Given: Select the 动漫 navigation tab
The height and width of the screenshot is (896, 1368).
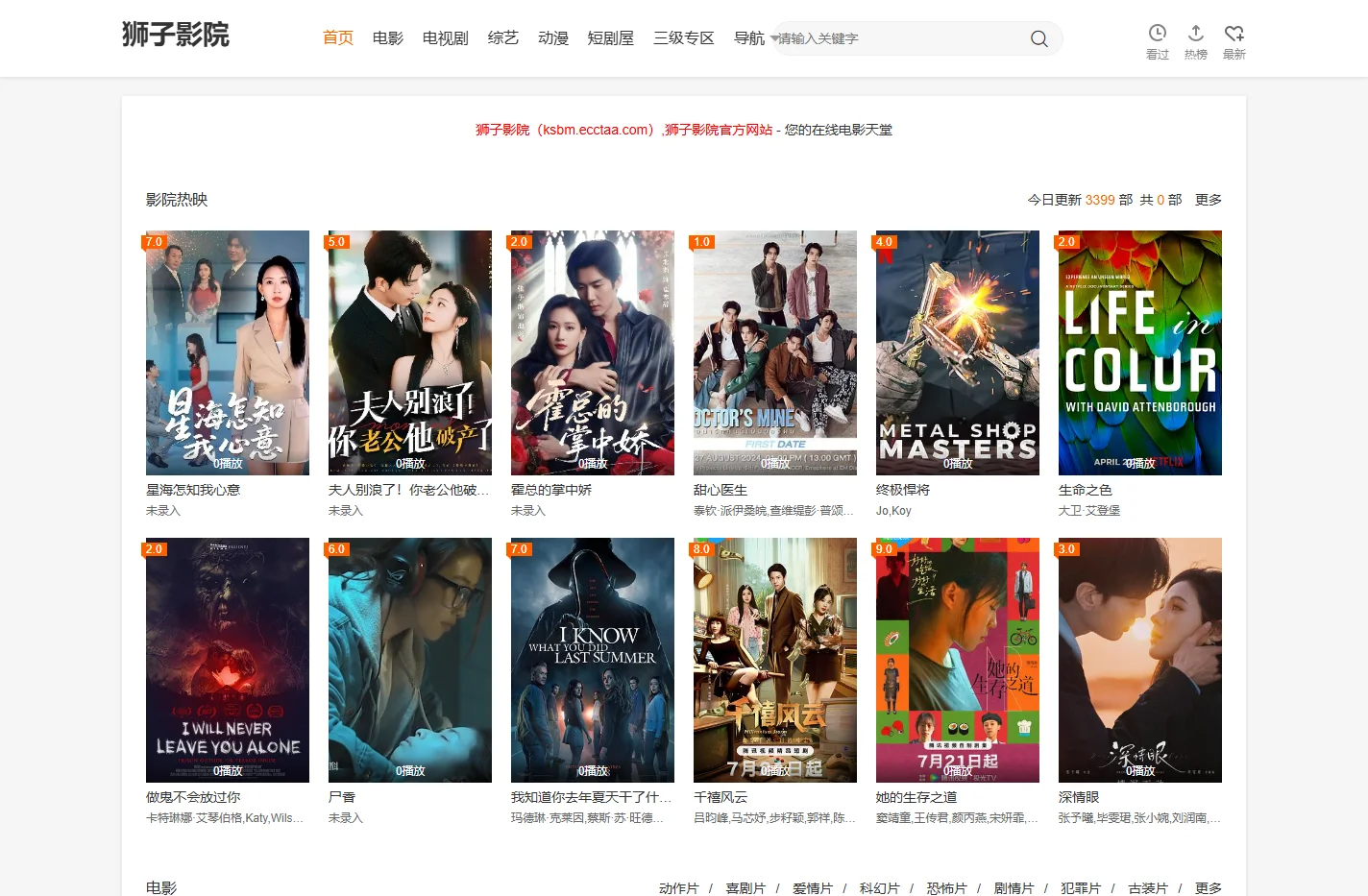Looking at the screenshot, I should pos(553,38).
